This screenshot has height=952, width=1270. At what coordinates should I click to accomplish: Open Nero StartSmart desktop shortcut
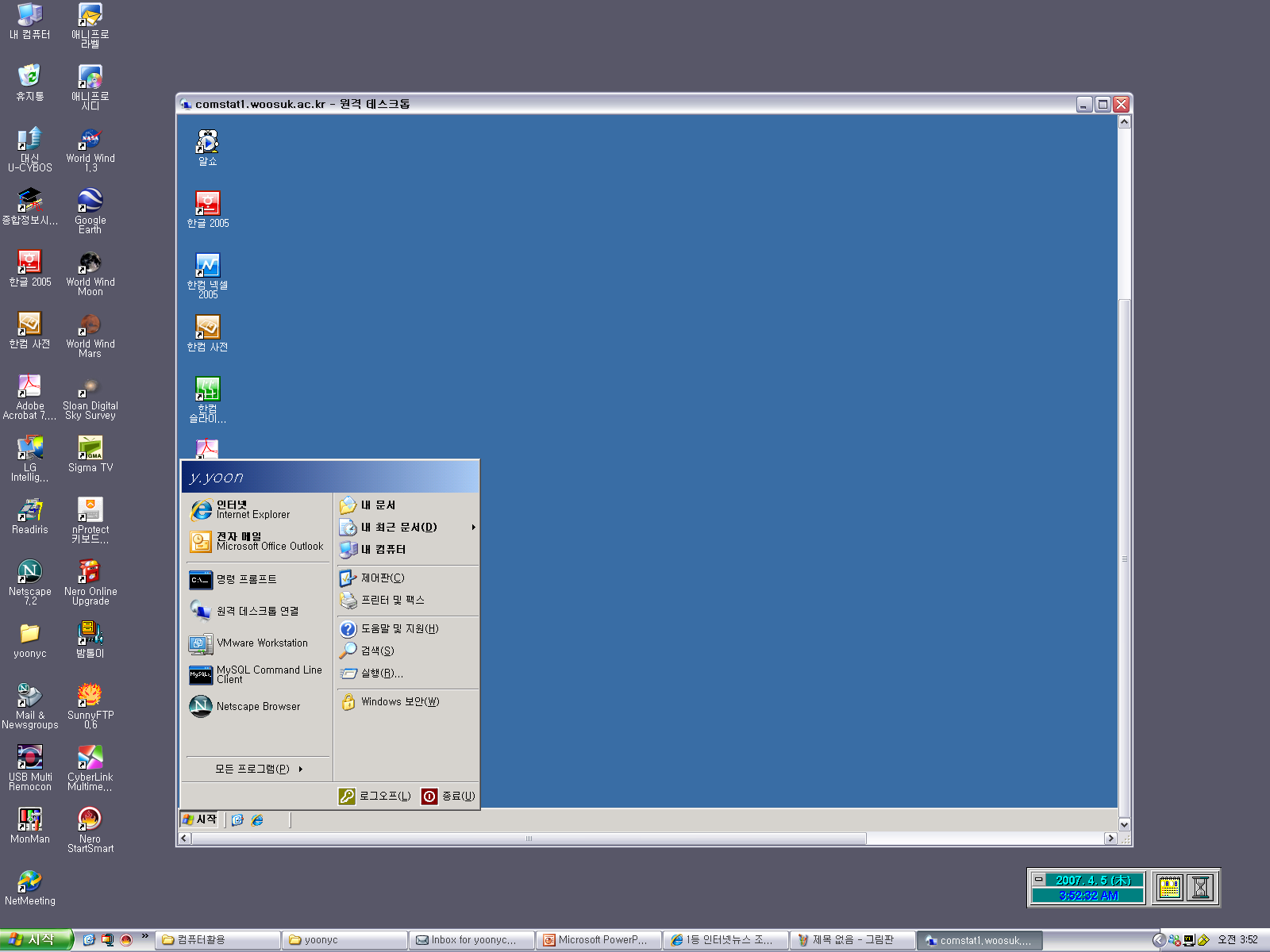pyautogui.click(x=90, y=830)
